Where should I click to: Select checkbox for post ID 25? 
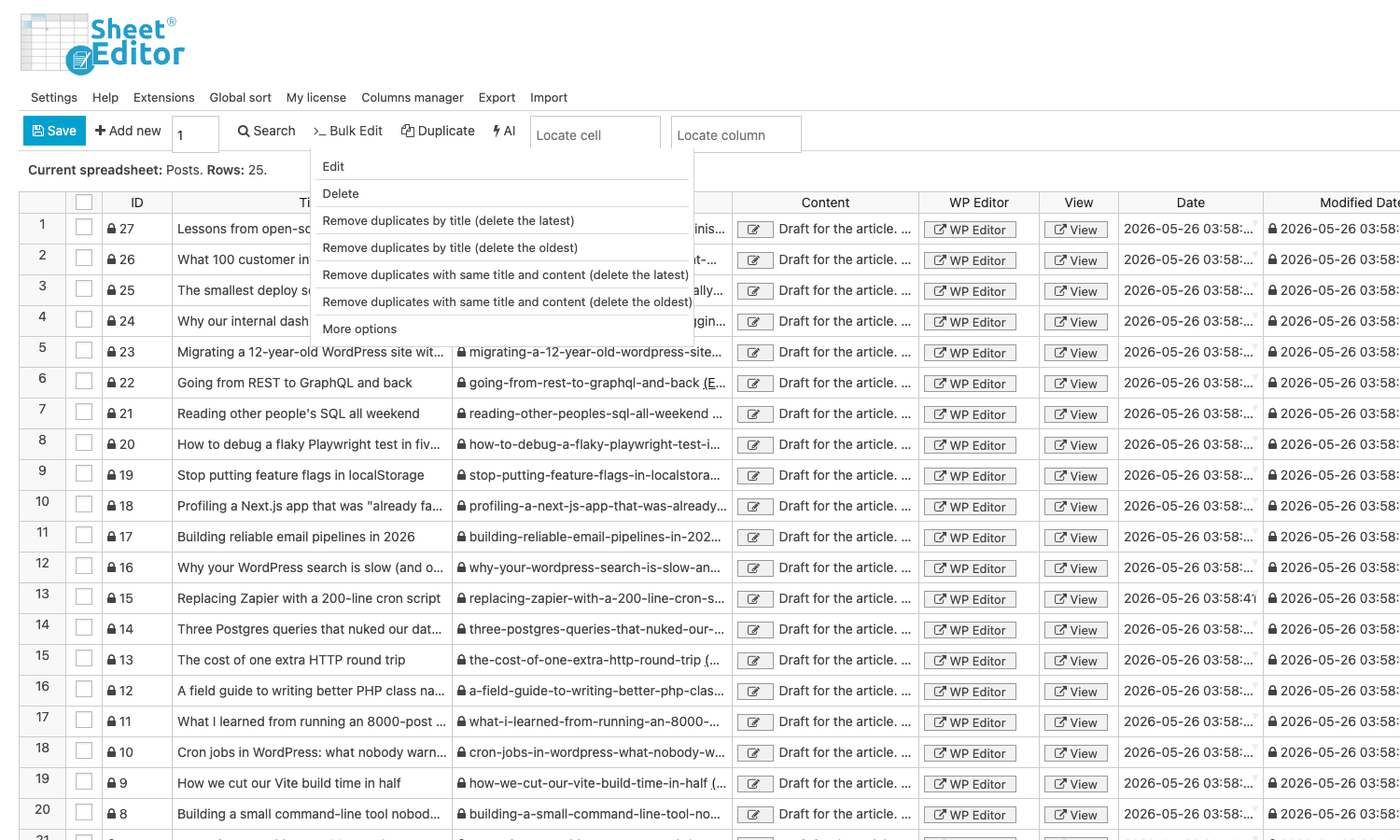tap(84, 288)
